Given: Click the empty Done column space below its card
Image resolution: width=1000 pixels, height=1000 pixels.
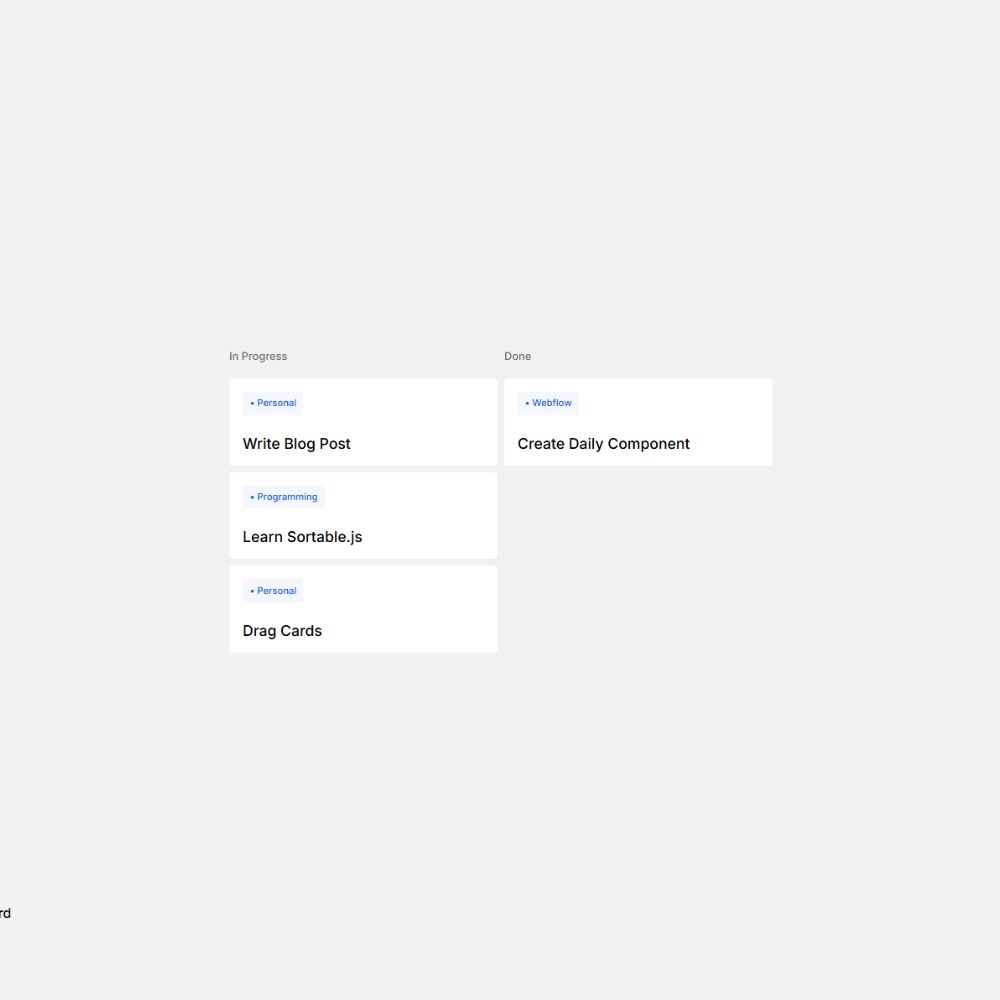Looking at the screenshot, I should pyautogui.click(x=638, y=560).
